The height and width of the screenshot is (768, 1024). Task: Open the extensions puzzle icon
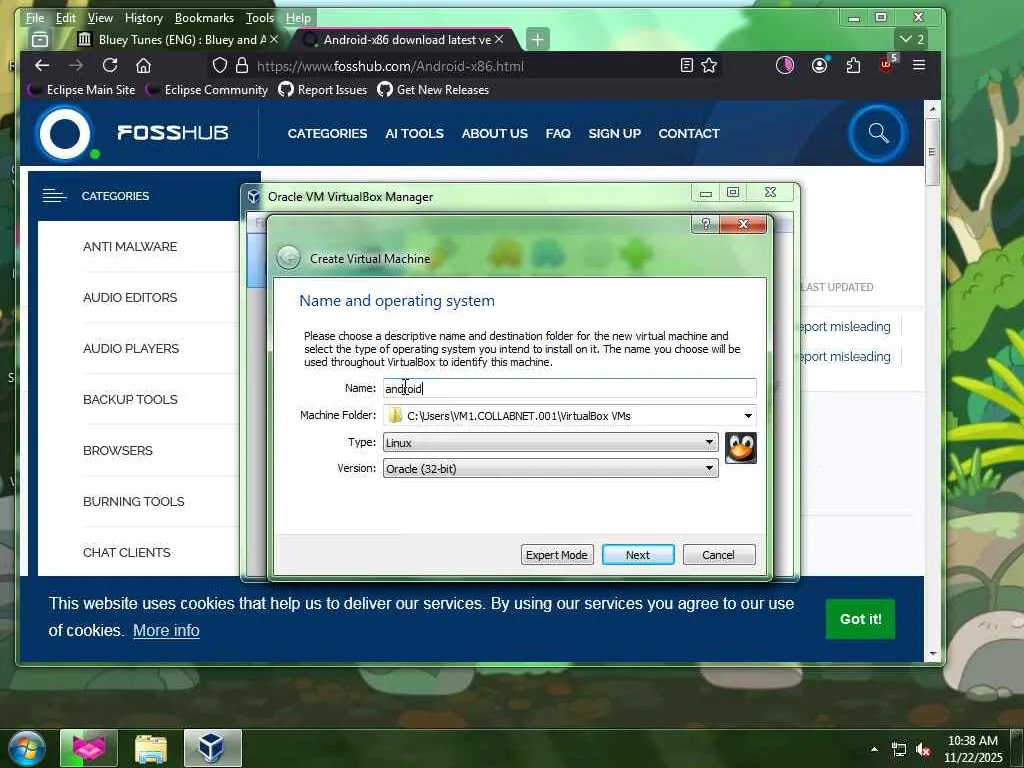point(853,65)
